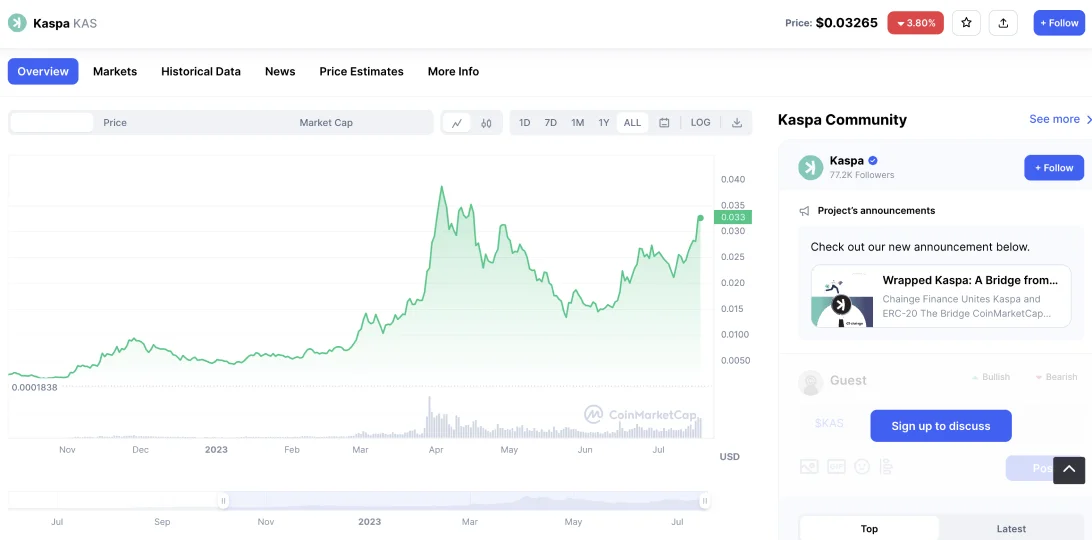Switch chart to candlestick view
Image resolution: width=1092 pixels, height=540 pixels.
click(487, 123)
